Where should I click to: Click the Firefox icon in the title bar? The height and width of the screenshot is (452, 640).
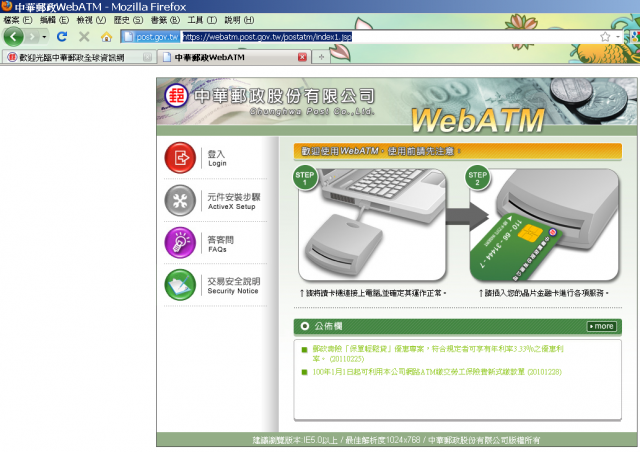click(7, 6)
